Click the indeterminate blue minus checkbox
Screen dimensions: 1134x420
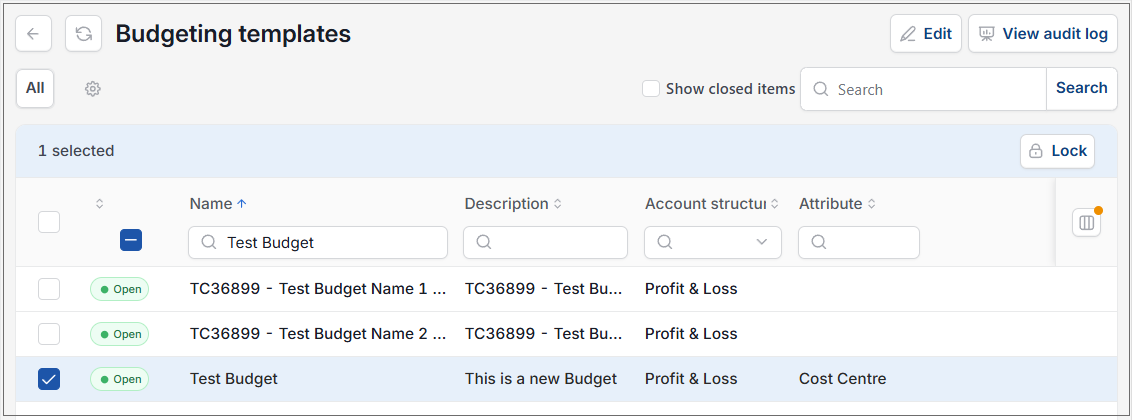coord(131,240)
